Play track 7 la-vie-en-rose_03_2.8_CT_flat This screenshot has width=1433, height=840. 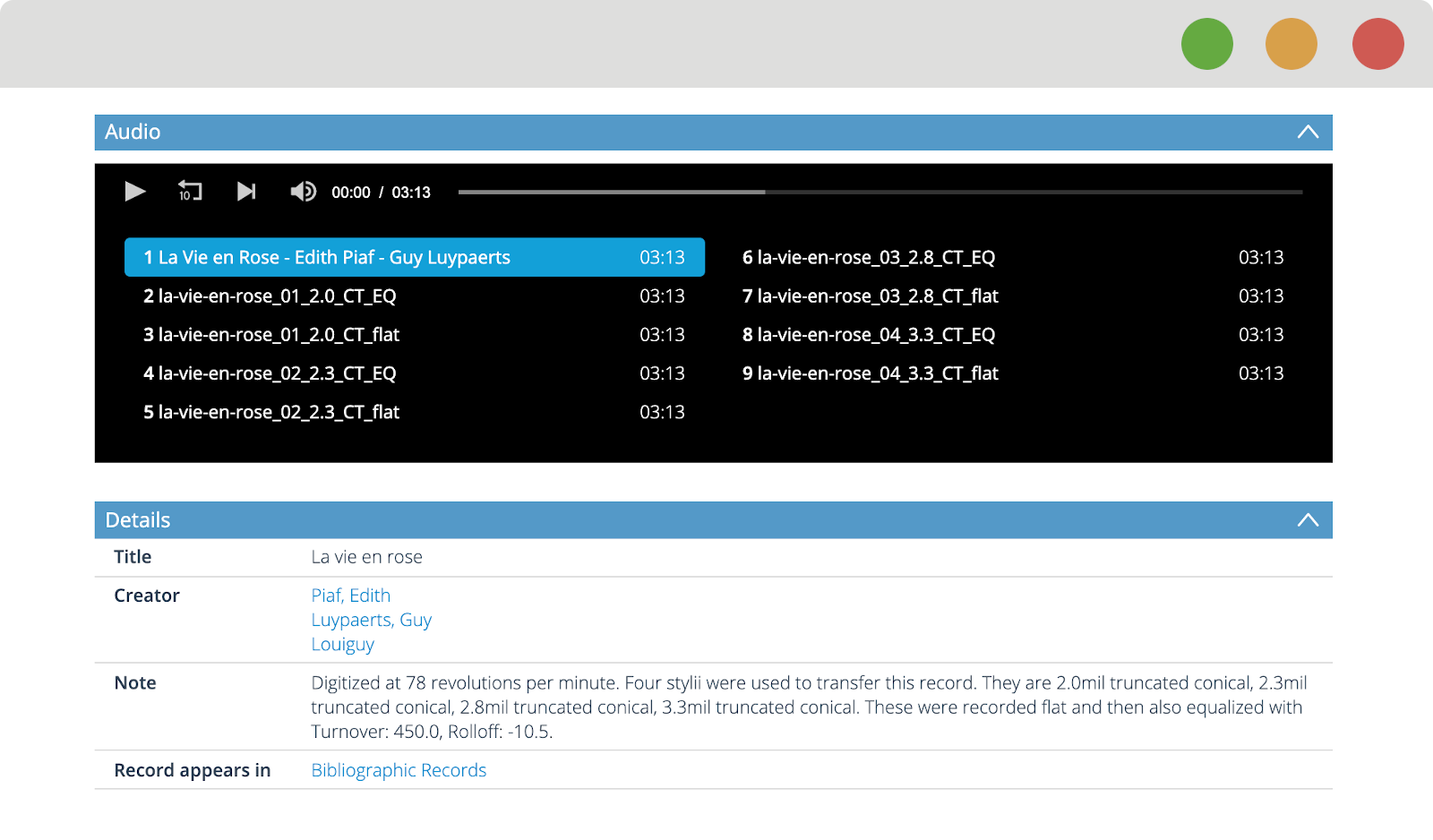point(1013,296)
